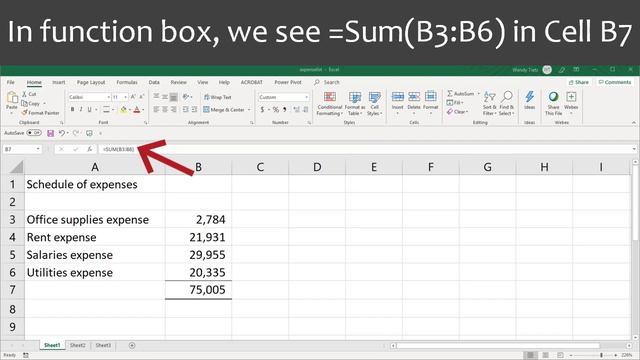The height and width of the screenshot is (360, 640).
Task: Toggle Align Left horizontal alignment
Action: [x=156, y=109]
